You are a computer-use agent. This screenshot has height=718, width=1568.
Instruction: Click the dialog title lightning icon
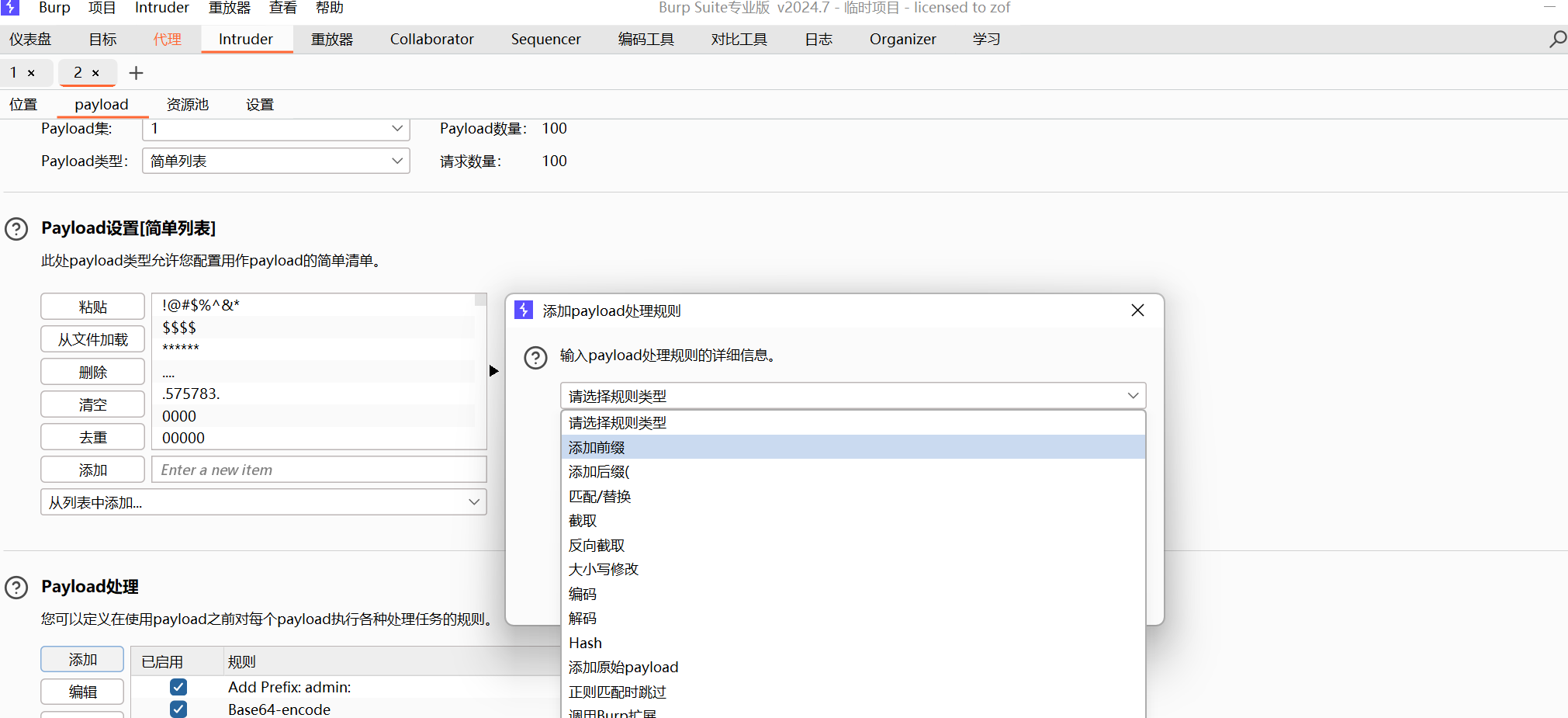524,310
